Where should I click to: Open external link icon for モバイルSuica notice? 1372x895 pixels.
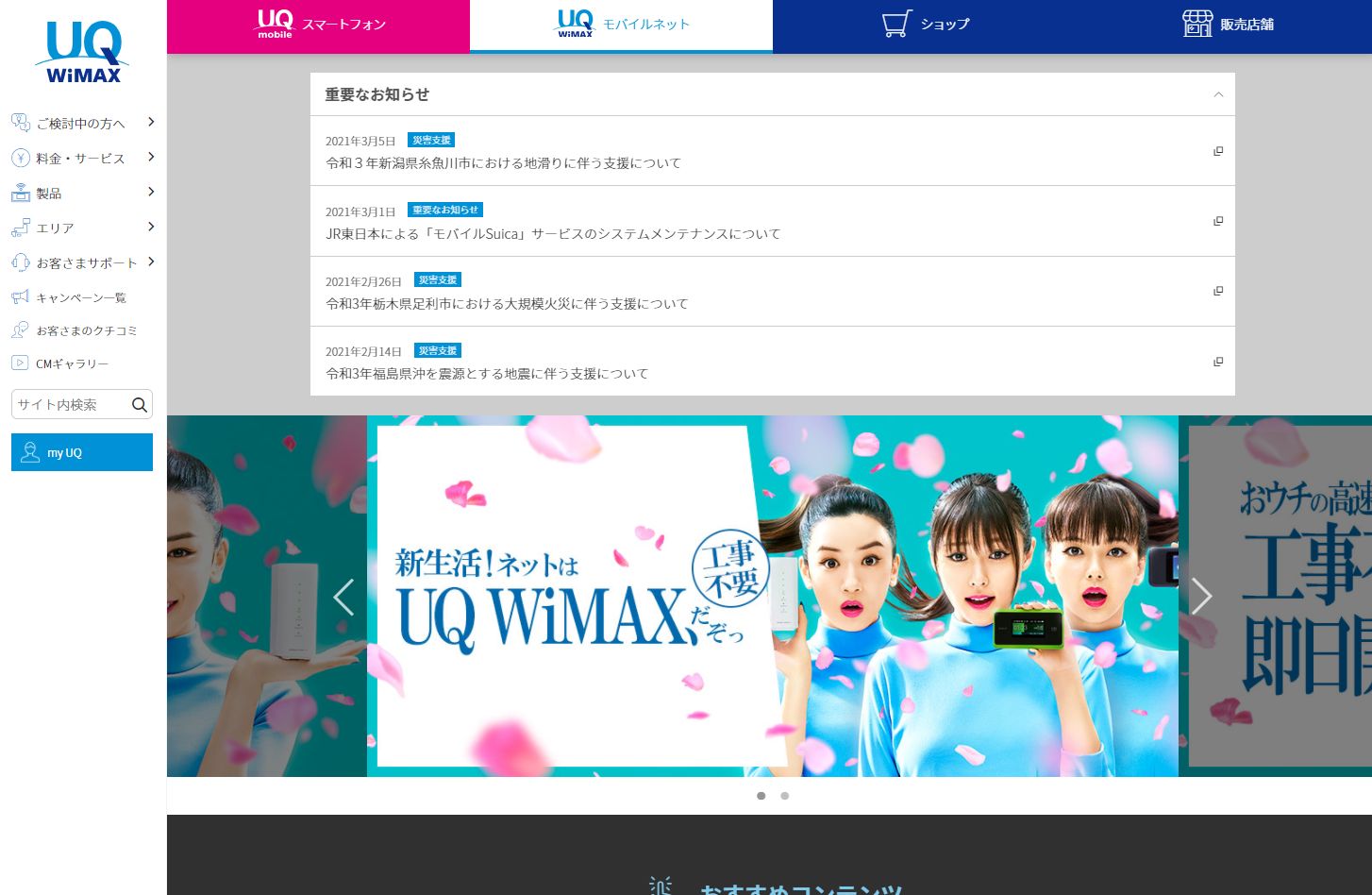tap(1218, 221)
